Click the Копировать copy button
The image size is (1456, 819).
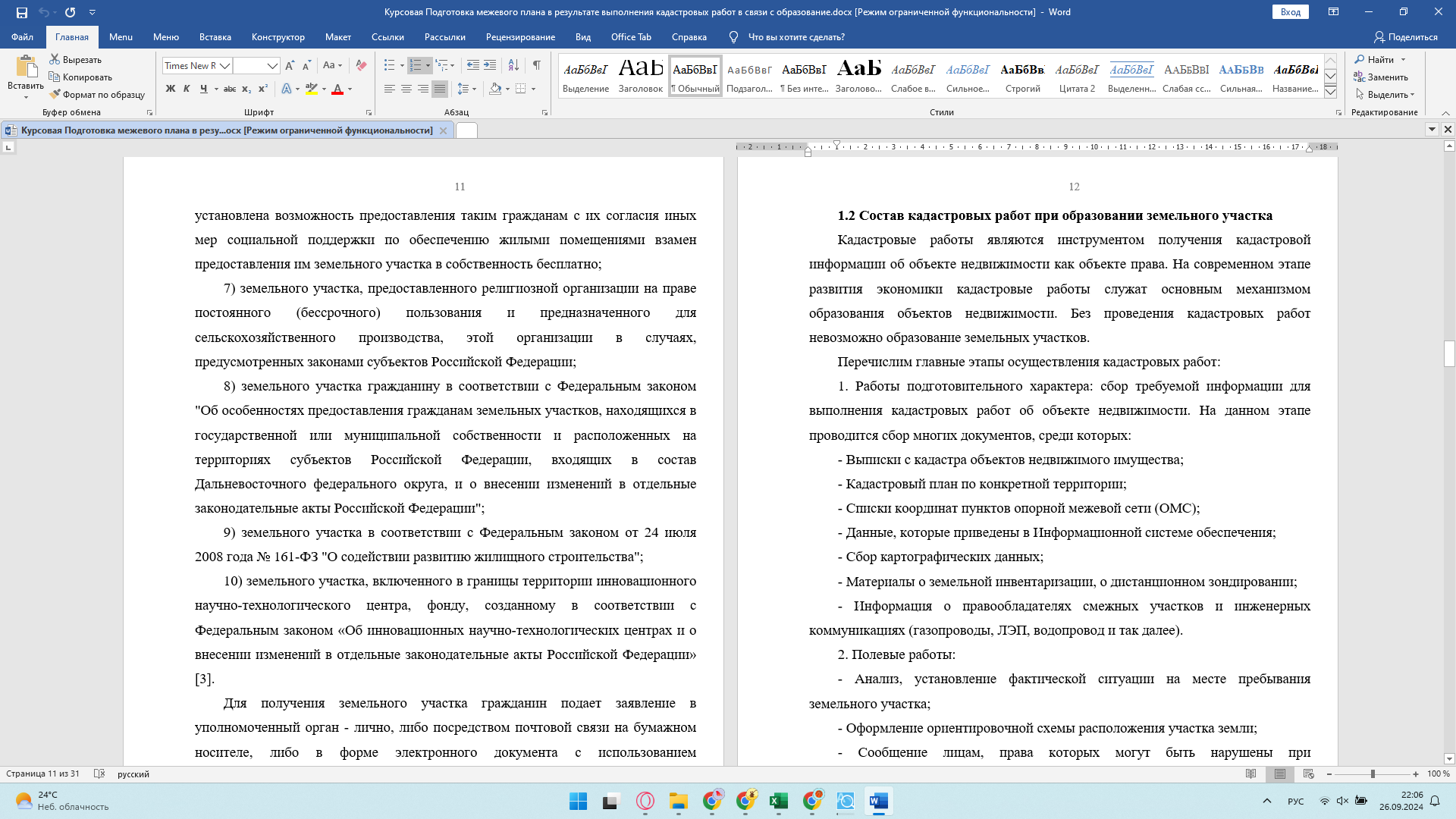[80, 77]
